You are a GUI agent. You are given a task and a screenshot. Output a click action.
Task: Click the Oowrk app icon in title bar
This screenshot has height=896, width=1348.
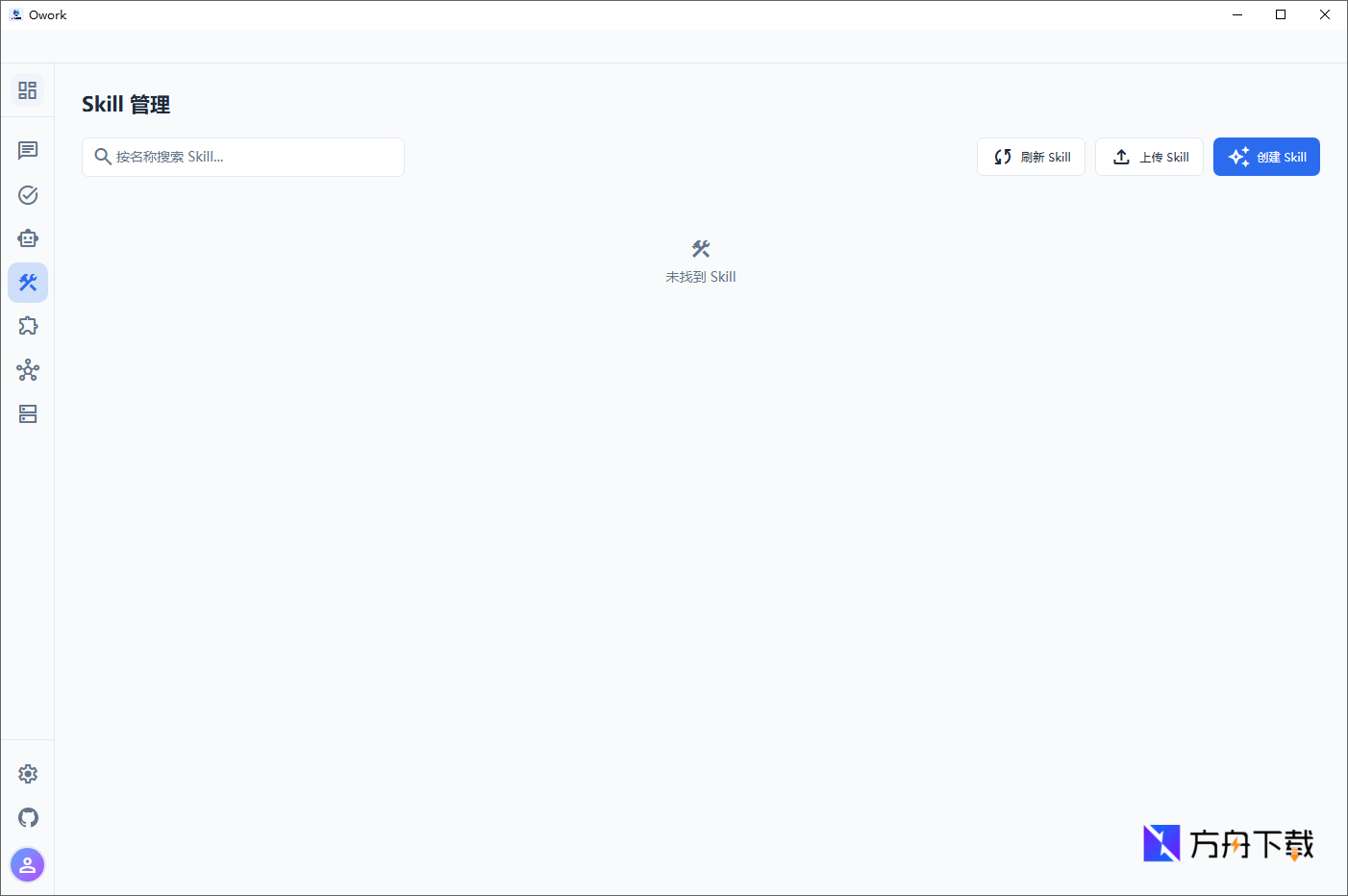(15, 14)
